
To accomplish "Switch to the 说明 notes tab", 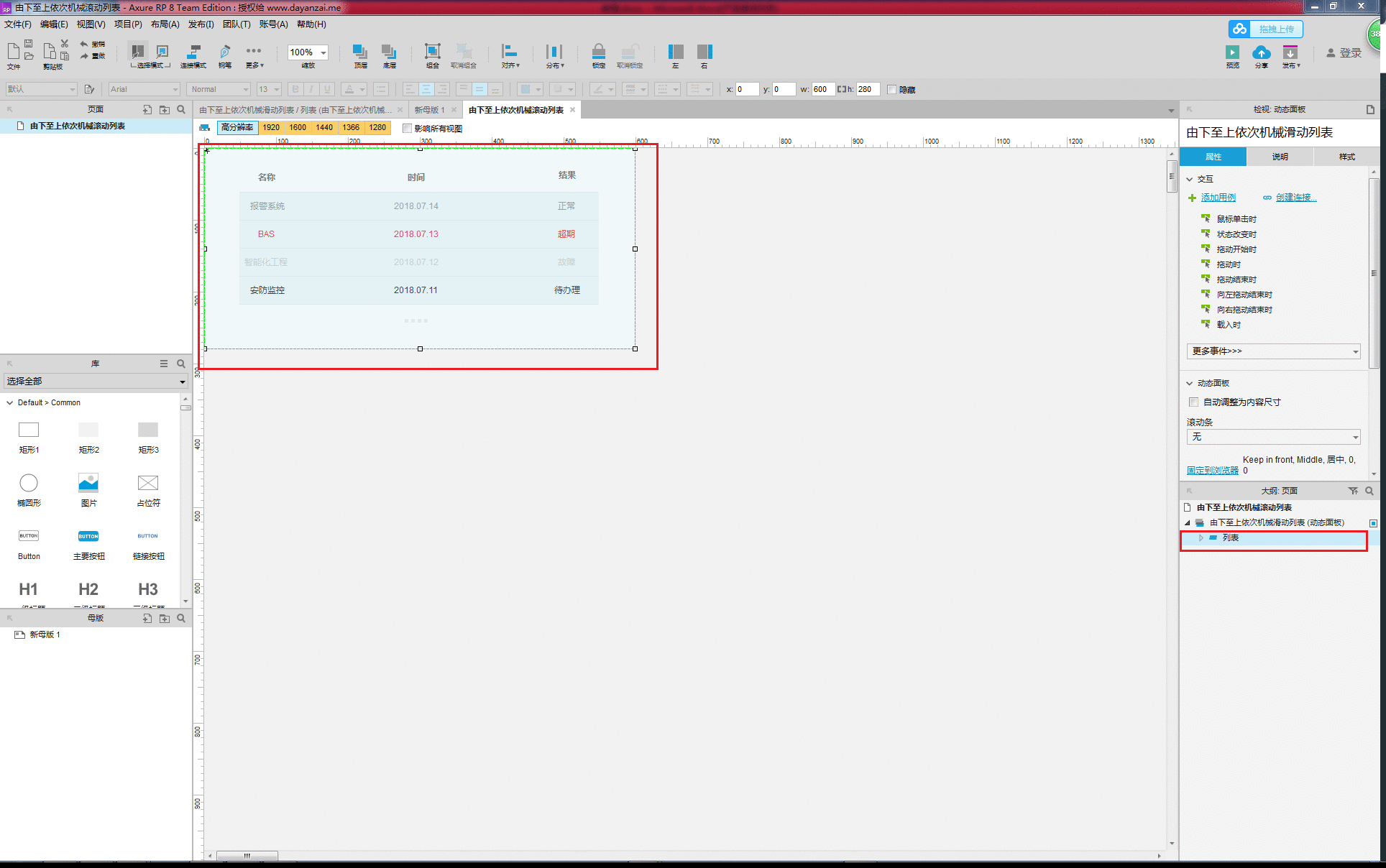I will pyautogui.click(x=1280, y=157).
